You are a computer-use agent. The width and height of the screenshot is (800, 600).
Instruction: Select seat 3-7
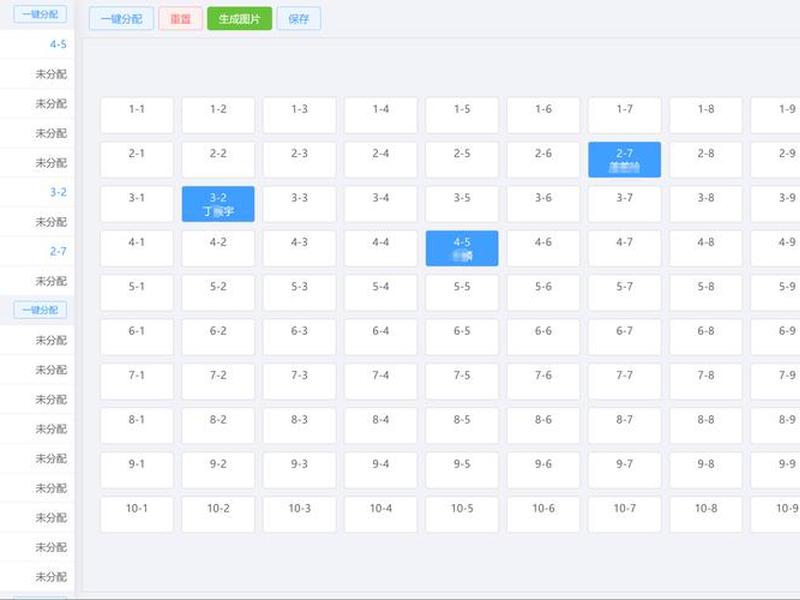[624, 204]
